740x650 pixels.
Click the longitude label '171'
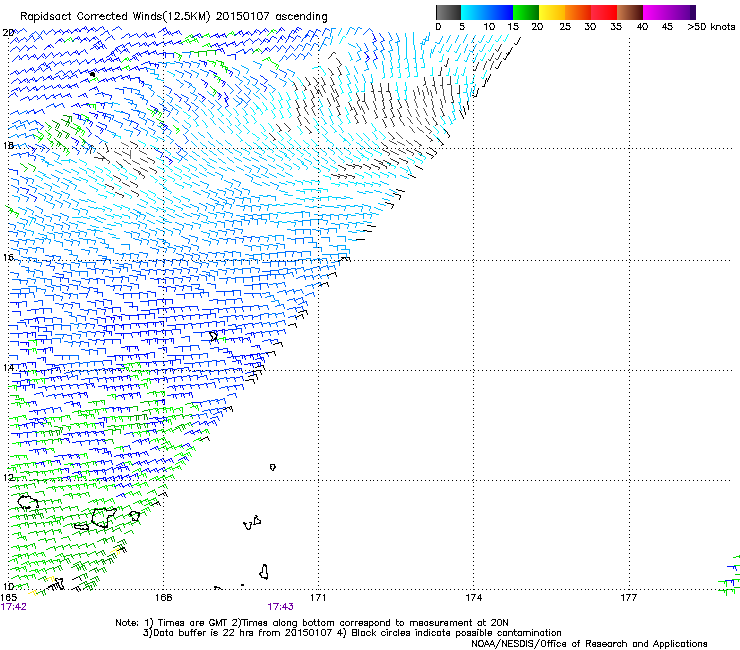318,598
